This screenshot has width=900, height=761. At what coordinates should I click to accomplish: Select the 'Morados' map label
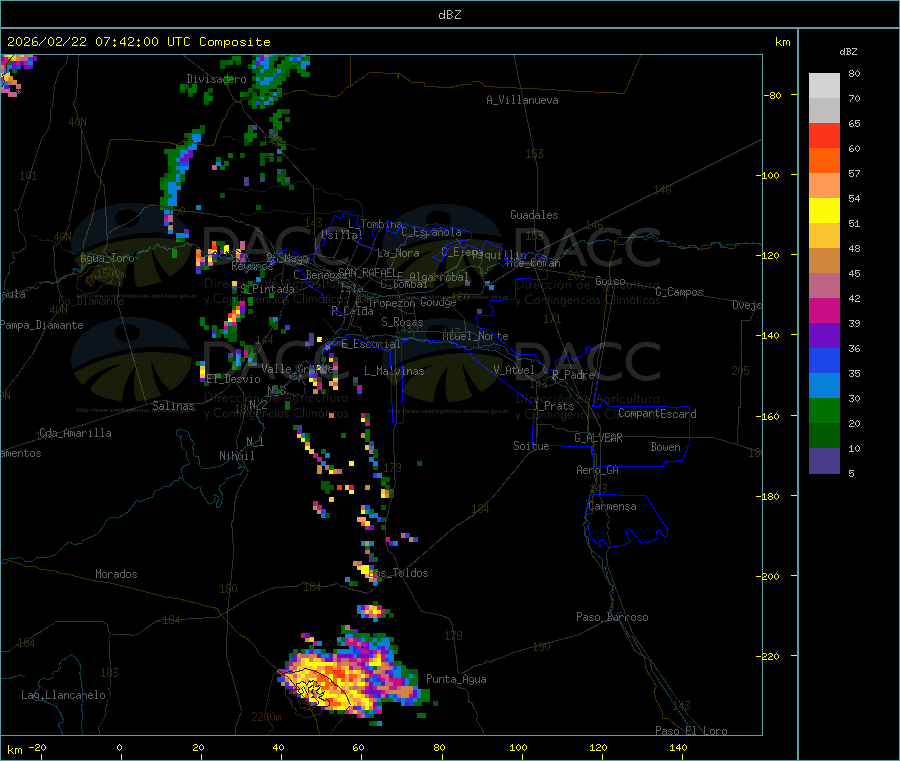point(116,574)
